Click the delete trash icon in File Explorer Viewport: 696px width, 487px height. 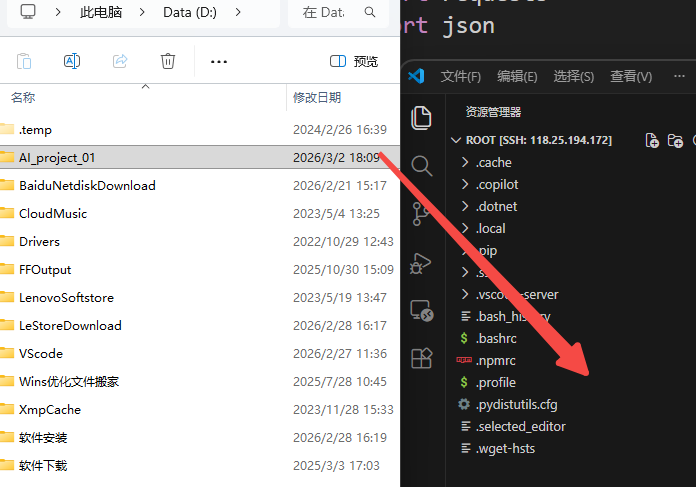pyautogui.click(x=168, y=61)
